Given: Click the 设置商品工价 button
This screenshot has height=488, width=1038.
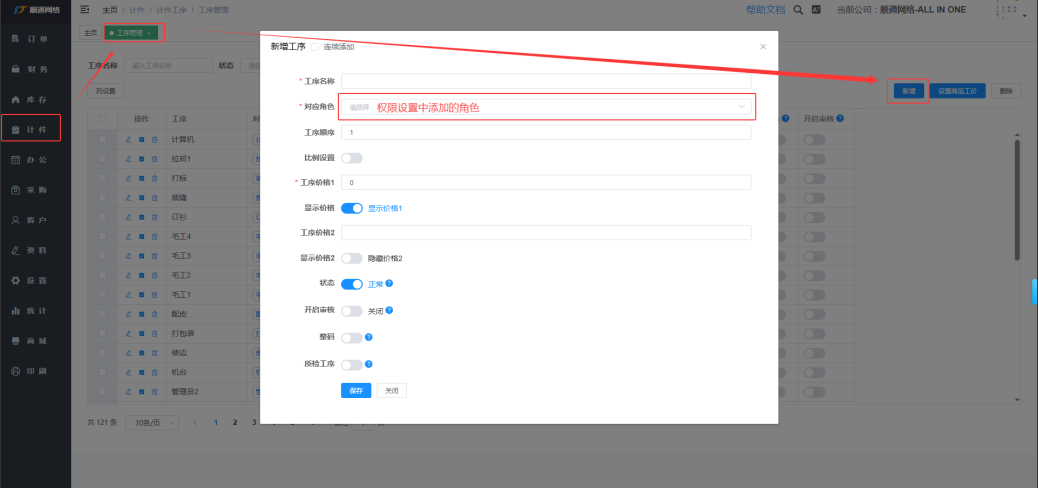Looking at the screenshot, I should point(957,91).
